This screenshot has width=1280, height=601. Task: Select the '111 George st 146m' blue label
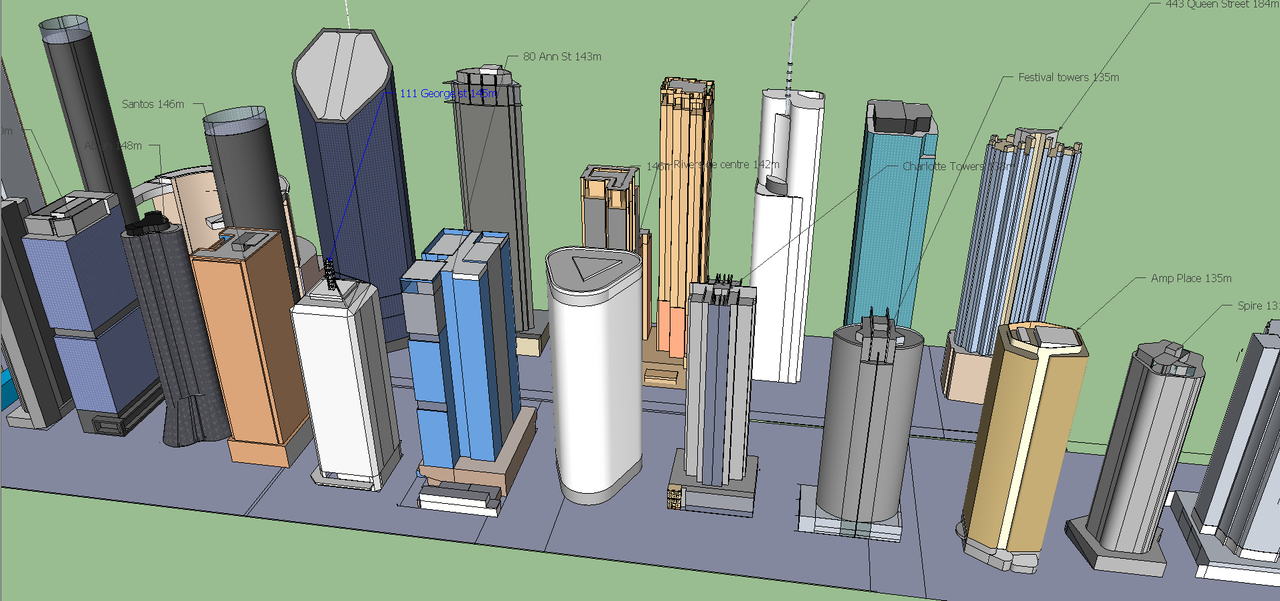click(x=448, y=93)
